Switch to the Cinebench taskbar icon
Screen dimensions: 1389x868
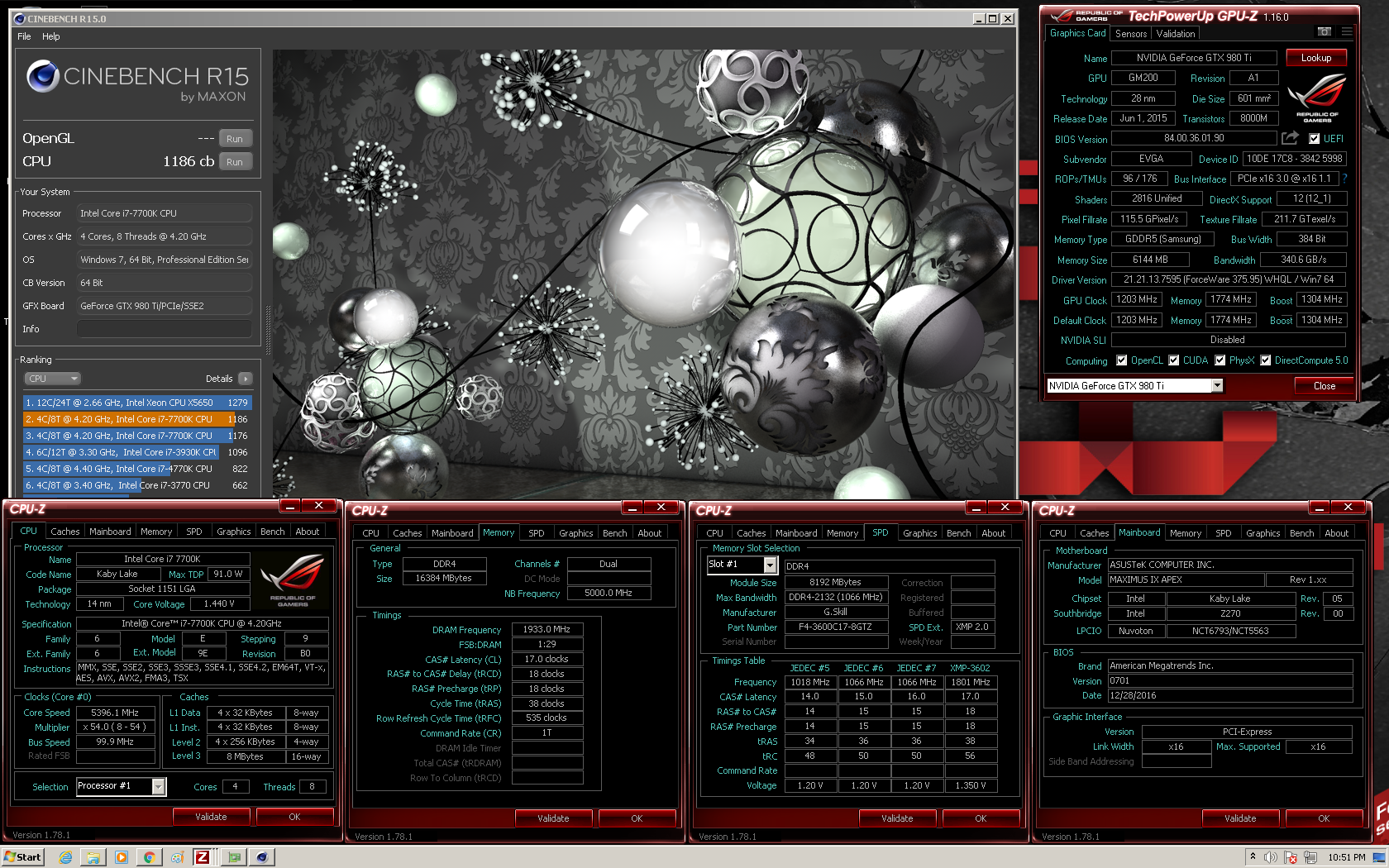262,857
